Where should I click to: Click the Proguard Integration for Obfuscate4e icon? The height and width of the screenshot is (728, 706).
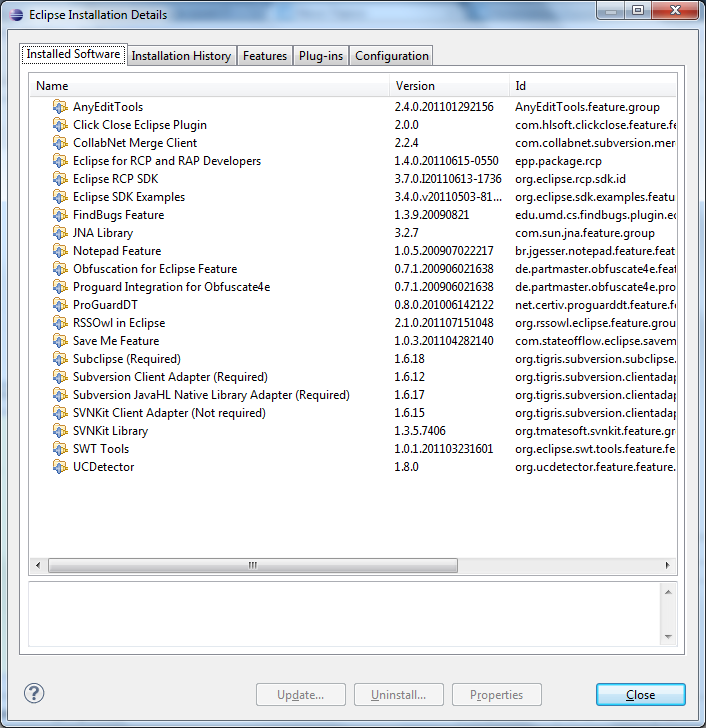(59, 287)
